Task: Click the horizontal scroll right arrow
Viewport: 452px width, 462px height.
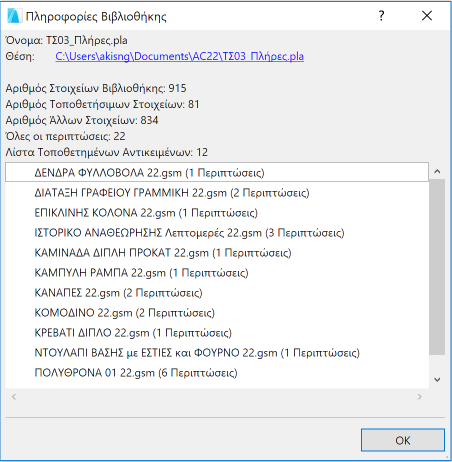Action: (419, 397)
